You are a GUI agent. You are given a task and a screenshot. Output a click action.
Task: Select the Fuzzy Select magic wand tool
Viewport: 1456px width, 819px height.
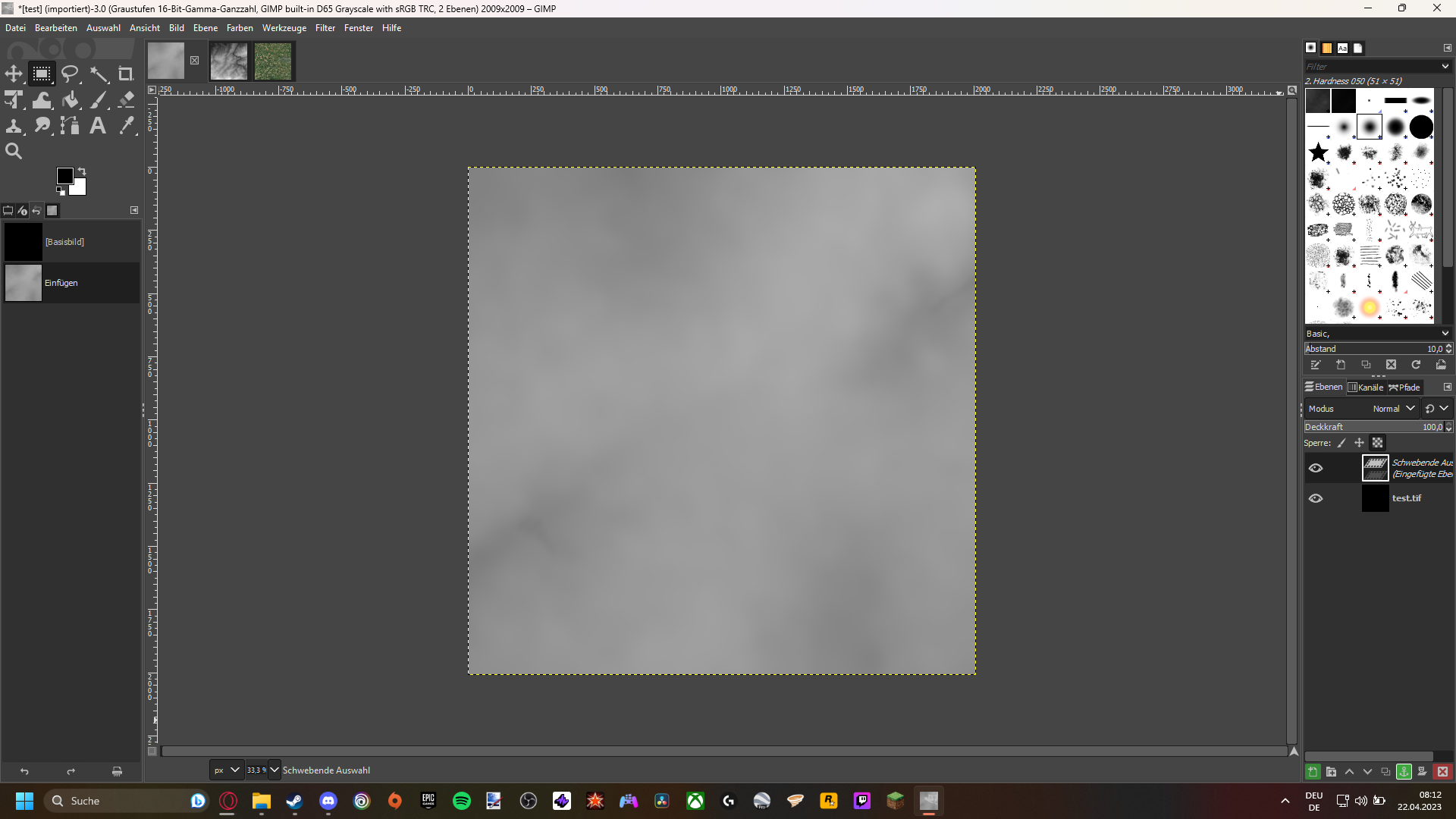pos(99,74)
